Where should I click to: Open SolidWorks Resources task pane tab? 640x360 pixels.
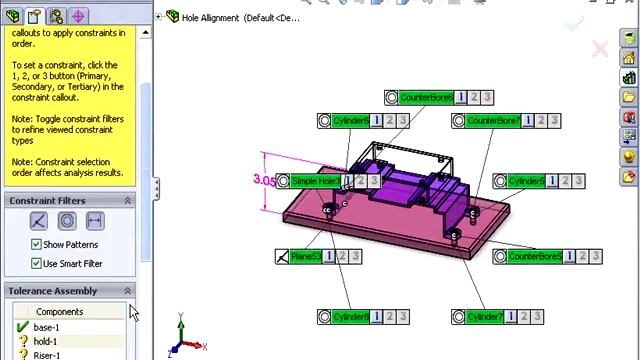[629, 58]
